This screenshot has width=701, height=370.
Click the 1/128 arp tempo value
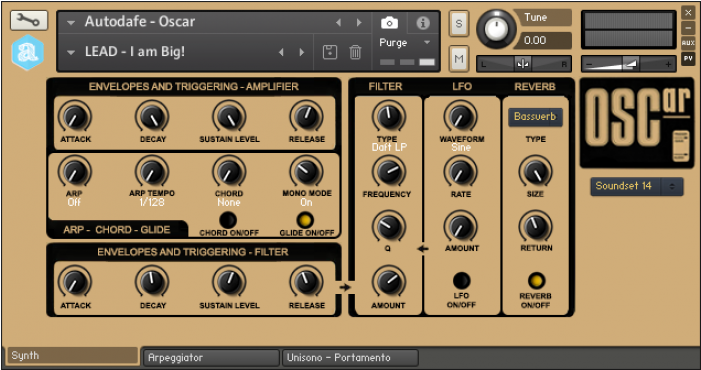tap(152, 202)
